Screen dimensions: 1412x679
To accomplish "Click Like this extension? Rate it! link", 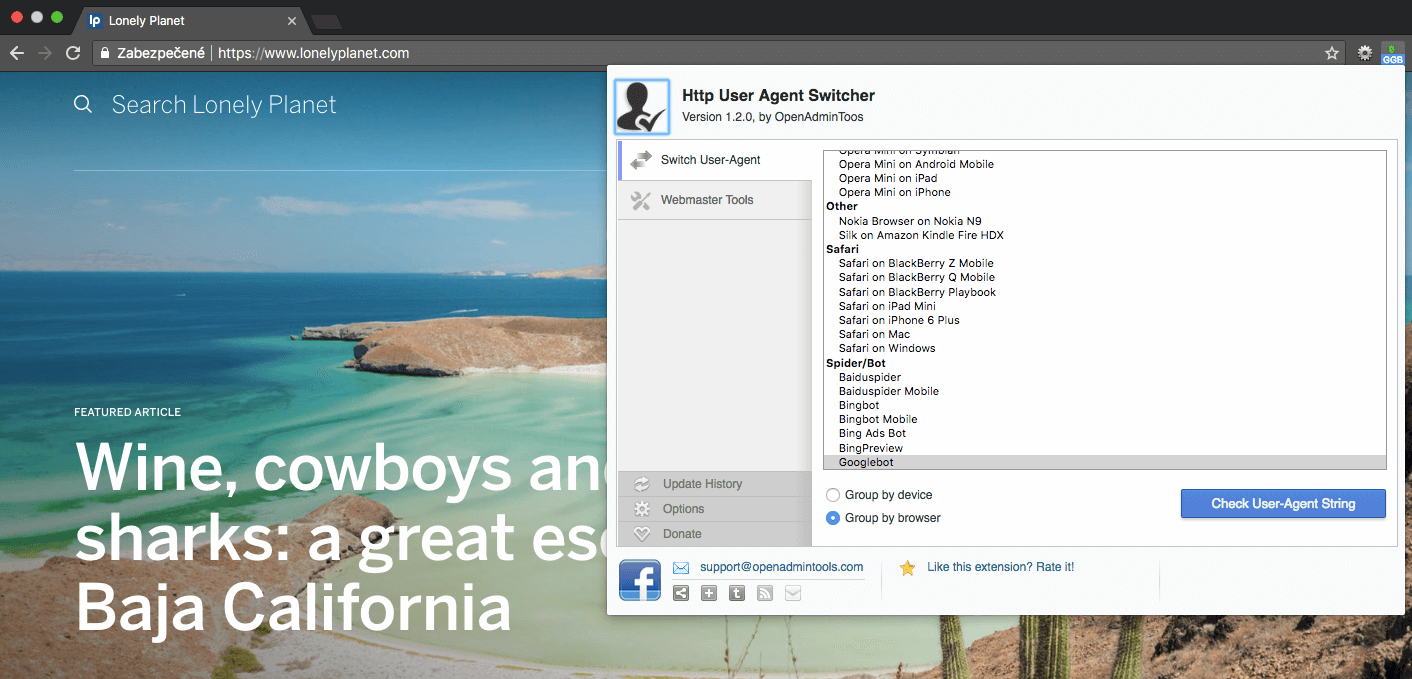I will [1000, 567].
